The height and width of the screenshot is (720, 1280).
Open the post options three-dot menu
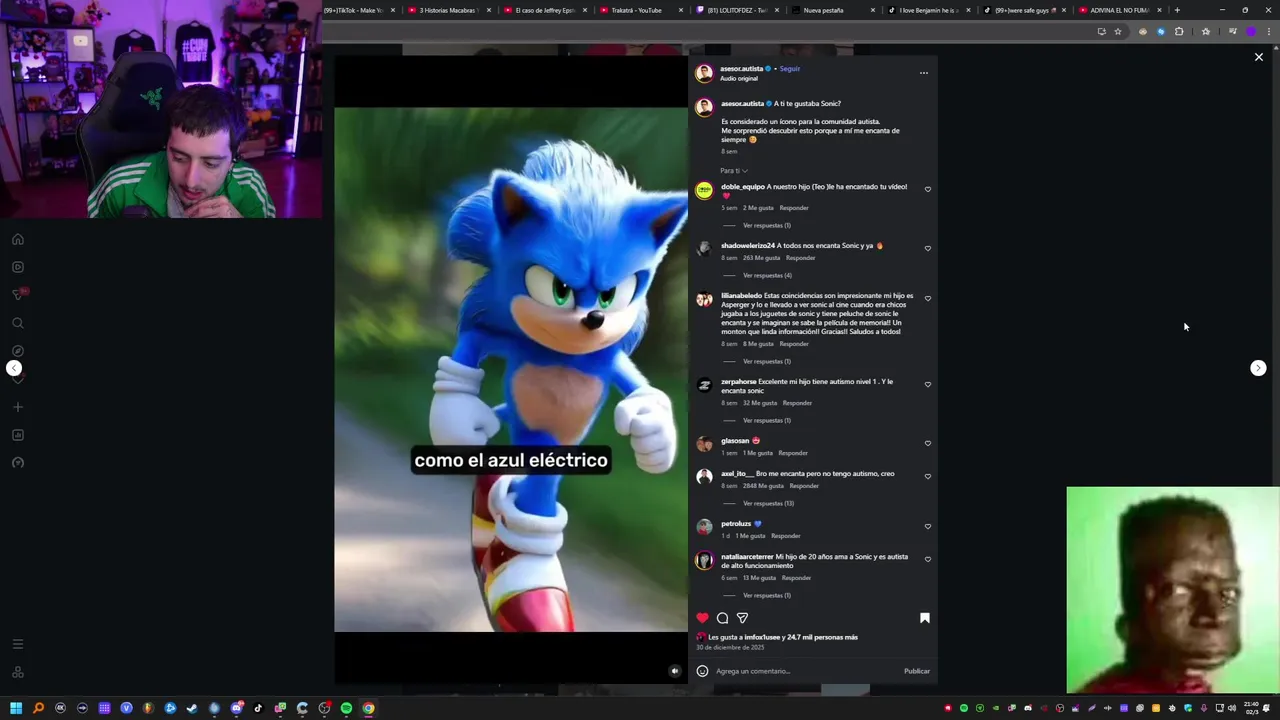923,73
